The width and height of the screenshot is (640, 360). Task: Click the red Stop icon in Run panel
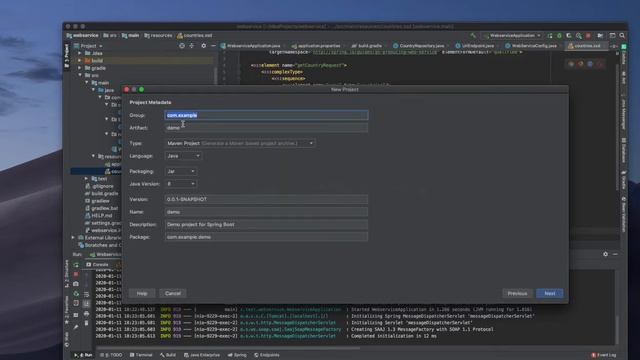tap(76, 274)
